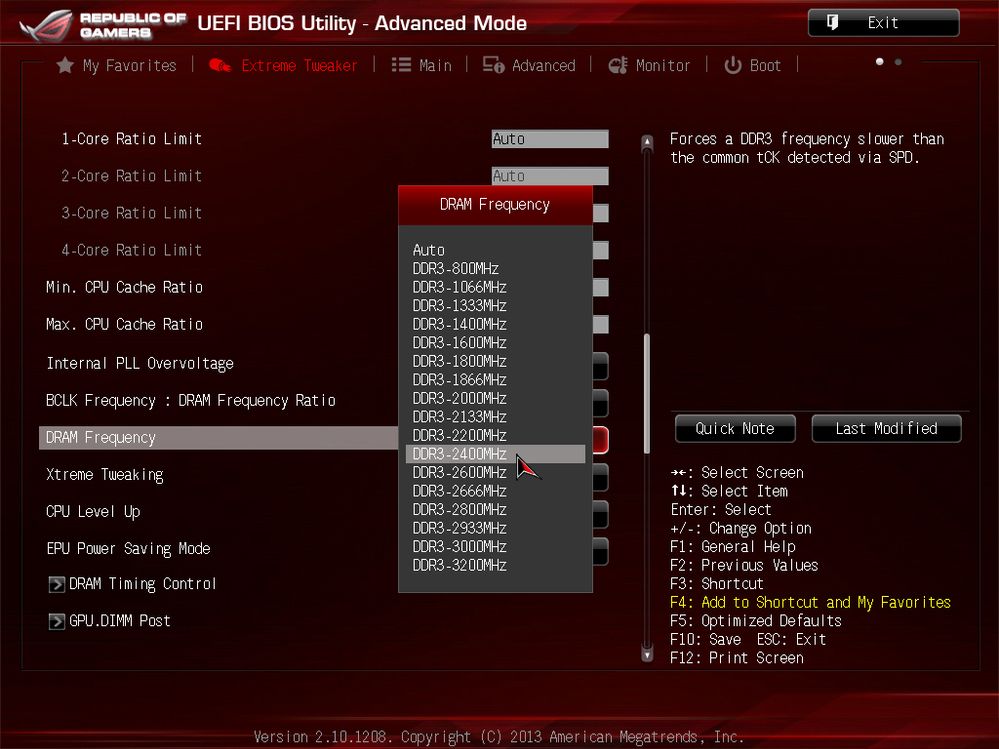The image size is (999, 749).
Task: Click the Advanced tab icon
Action: (x=493, y=65)
